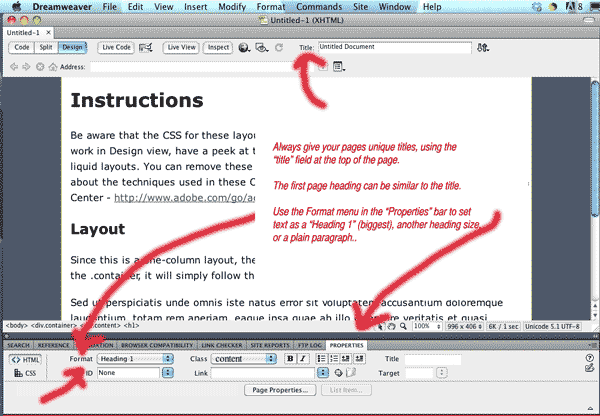The width and height of the screenshot is (600, 416).
Task: Click the Unicode 5.1 UTF-8 encoding status
Action: (552, 326)
